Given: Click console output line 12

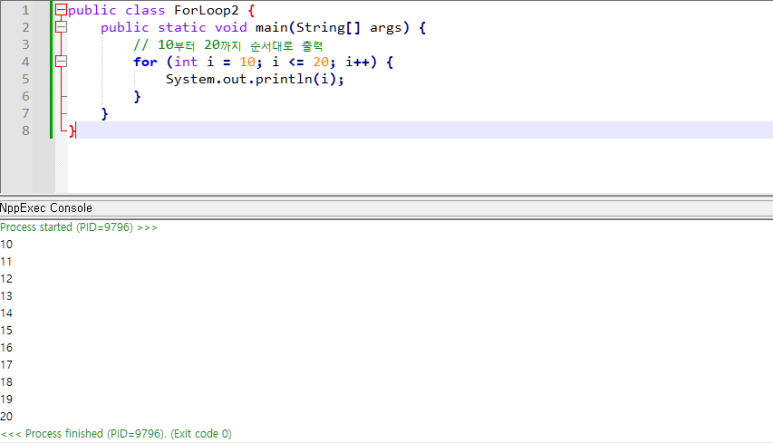Looking at the screenshot, I should 6,279.
